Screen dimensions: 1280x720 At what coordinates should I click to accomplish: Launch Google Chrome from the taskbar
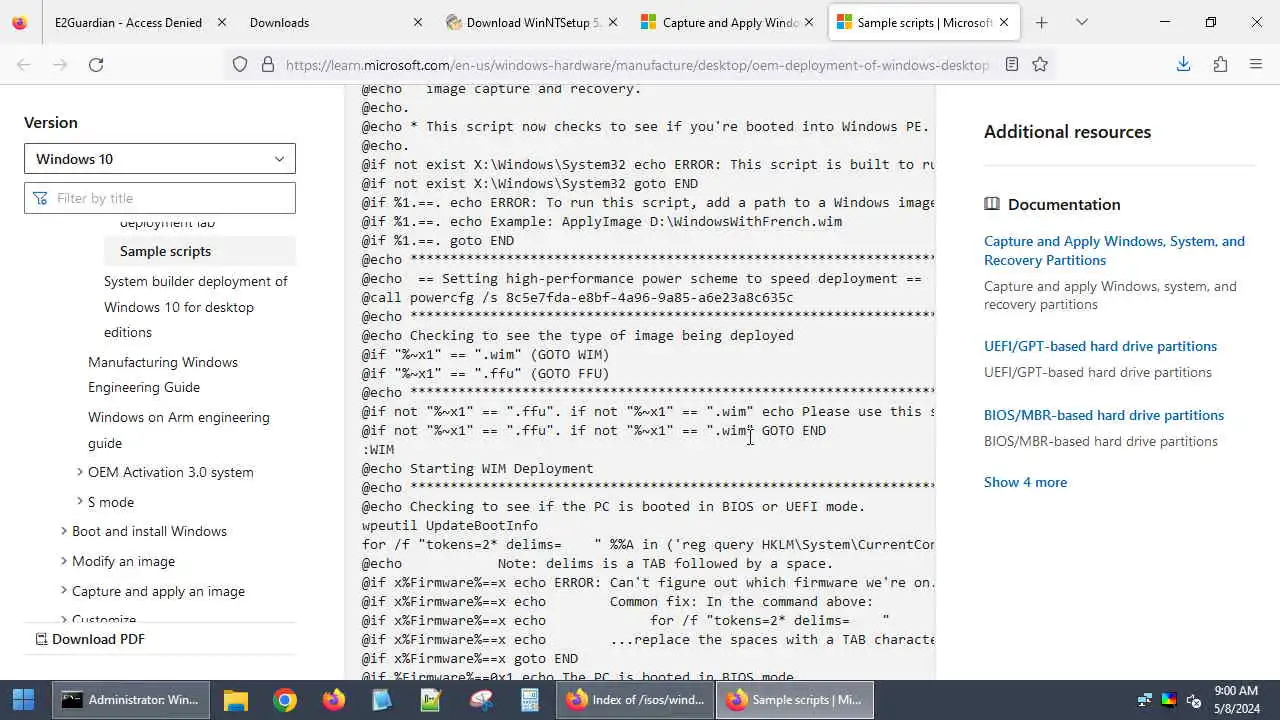pyautogui.click(x=285, y=700)
